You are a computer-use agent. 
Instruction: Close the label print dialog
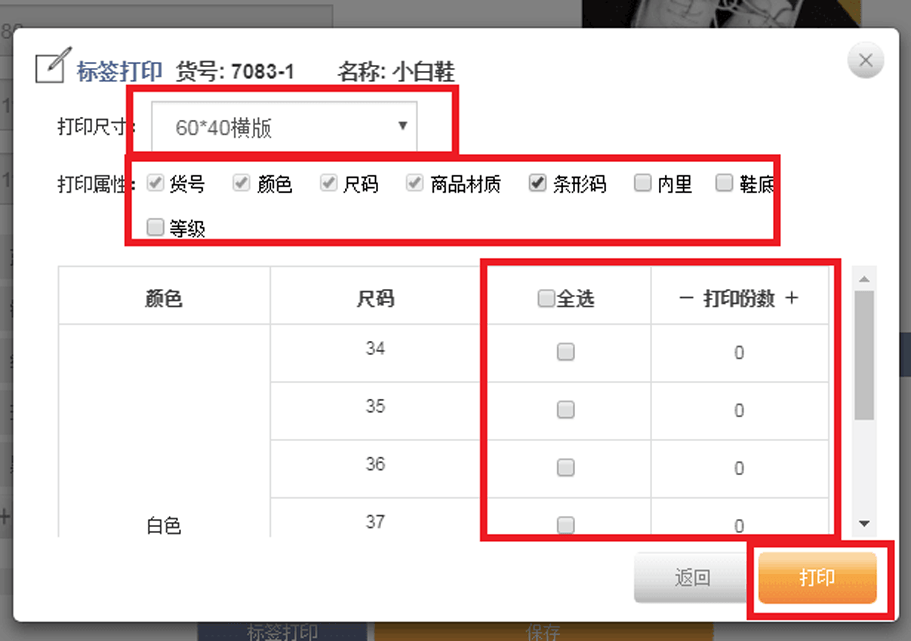coord(865,61)
